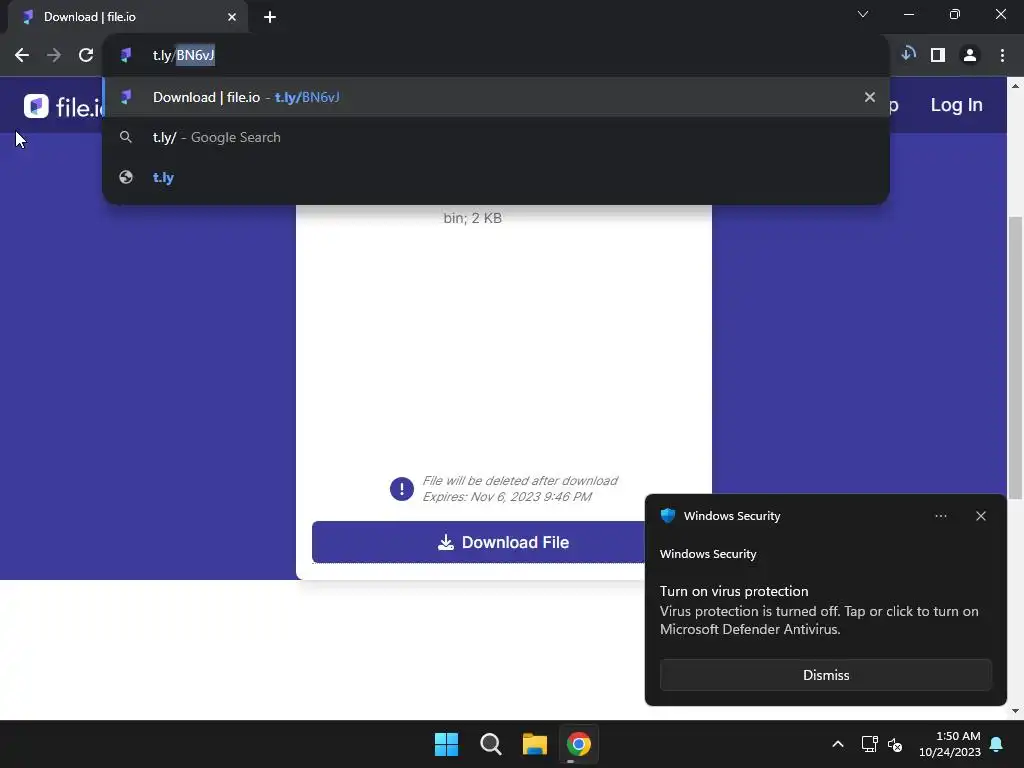Click the bin; 2 KB file info text
The image size is (1024, 768).
(x=472, y=218)
